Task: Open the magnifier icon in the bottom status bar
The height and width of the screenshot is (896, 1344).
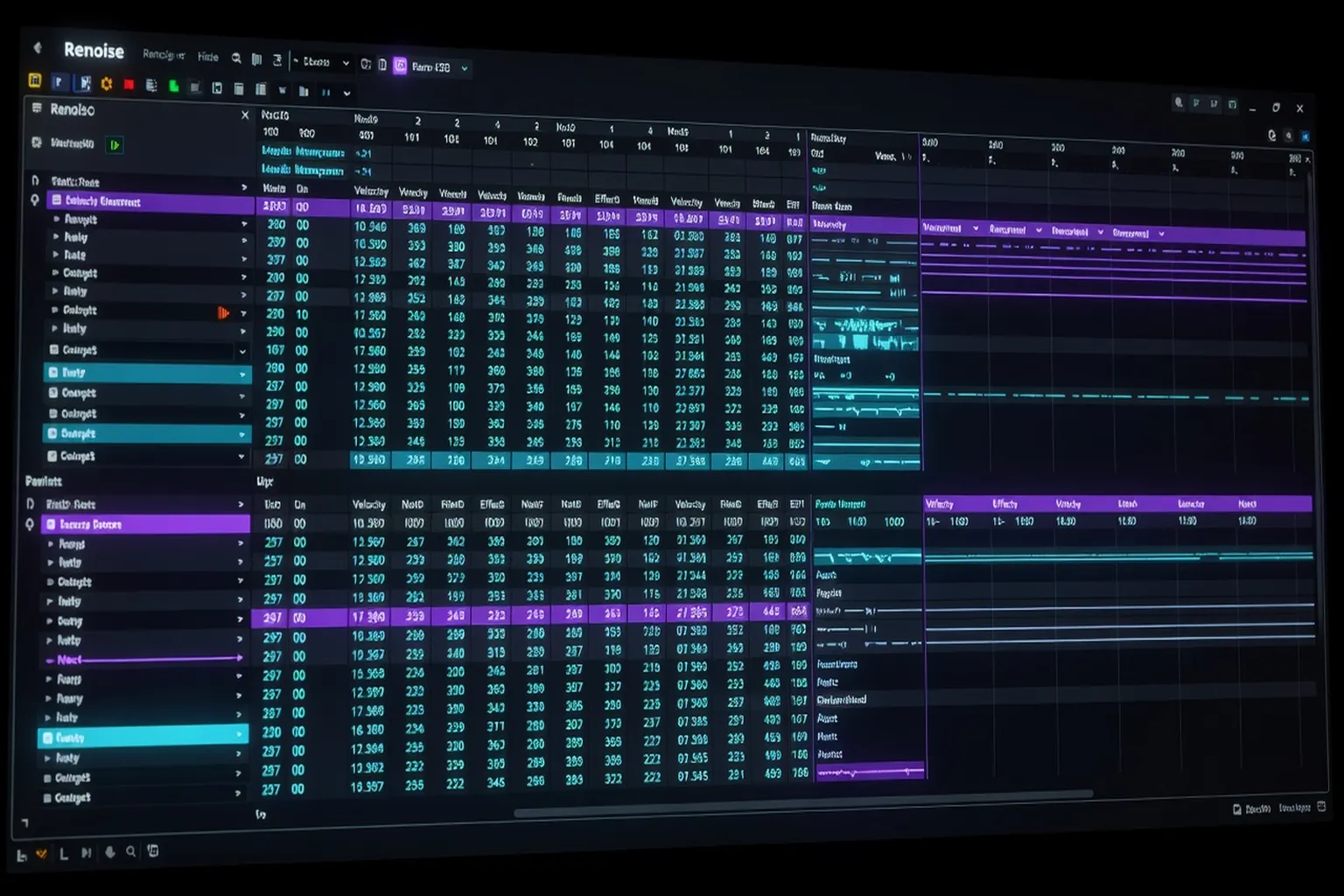Action: 130,851
